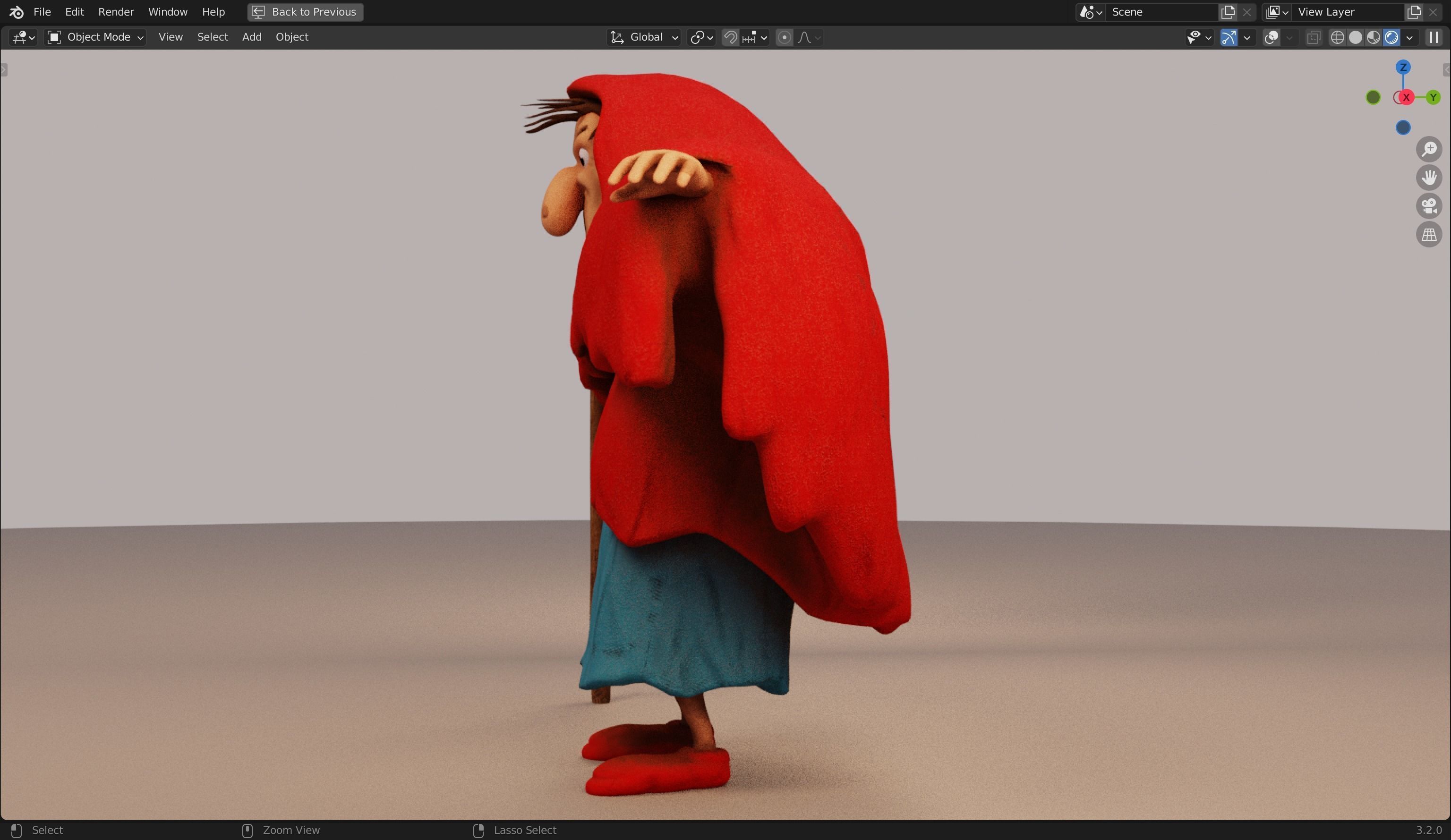Open the File menu

tap(42, 12)
